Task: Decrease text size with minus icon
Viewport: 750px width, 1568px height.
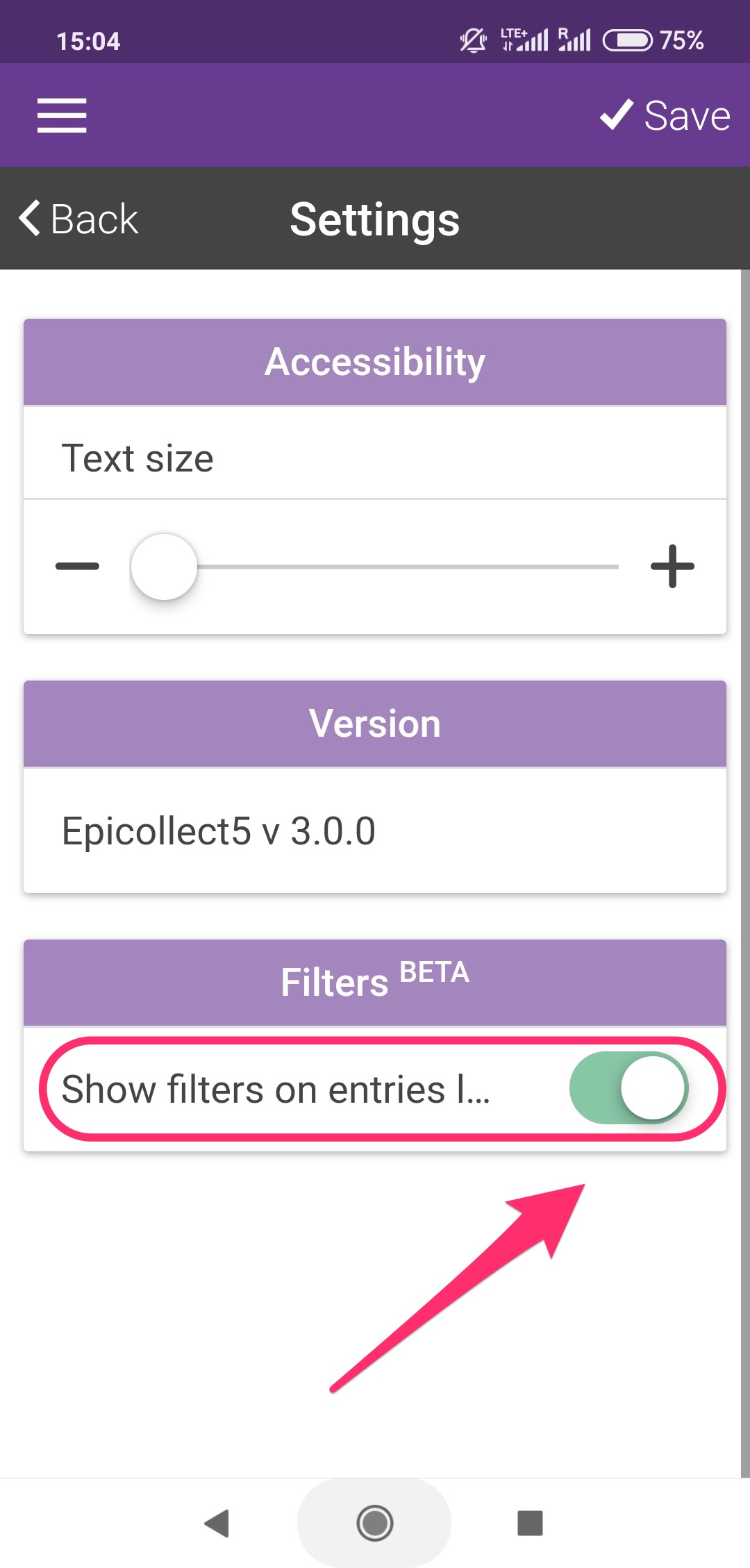Action: point(77,566)
